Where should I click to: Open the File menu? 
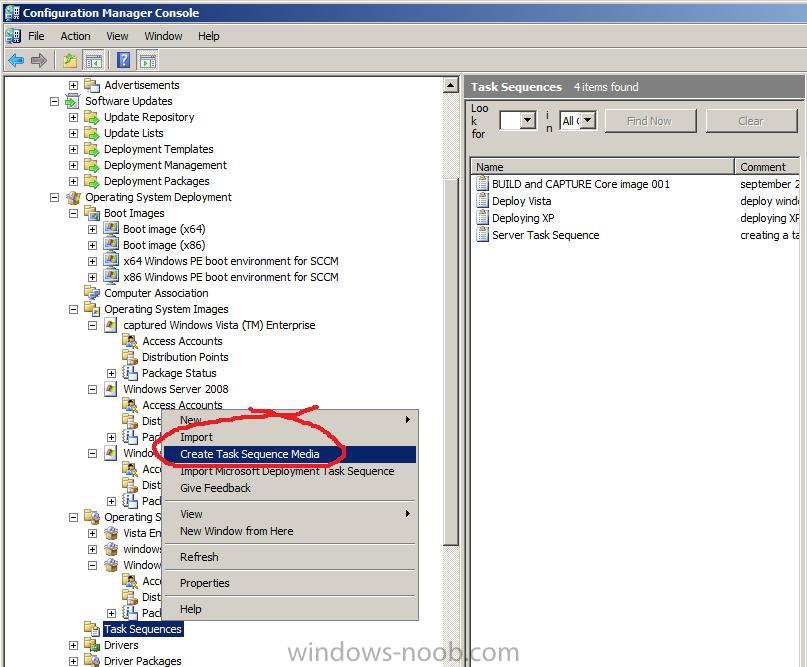[36, 36]
